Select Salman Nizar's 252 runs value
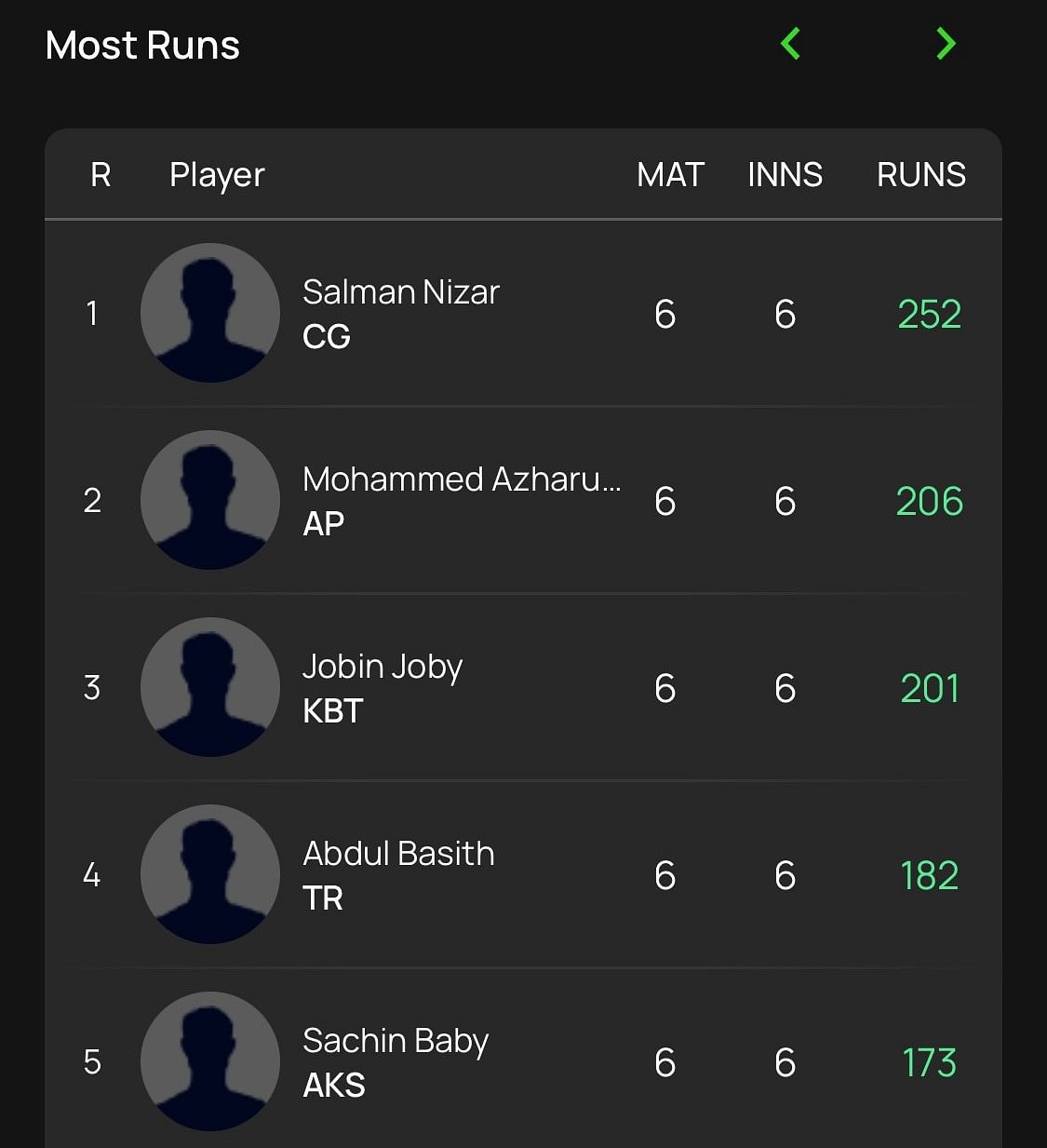The height and width of the screenshot is (1148, 1047). (x=929, y=315)
